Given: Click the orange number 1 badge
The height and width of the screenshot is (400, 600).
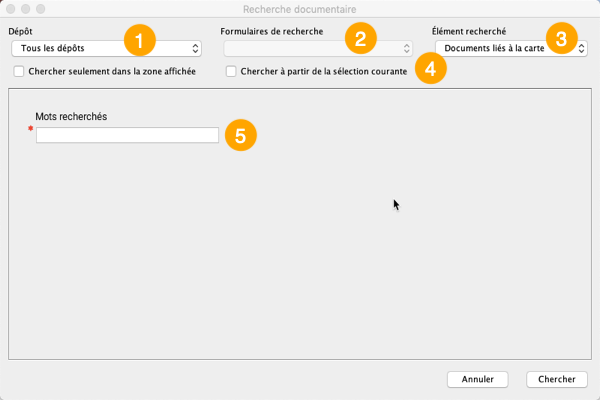Looking at the screenshot, I should click(140, 41).
